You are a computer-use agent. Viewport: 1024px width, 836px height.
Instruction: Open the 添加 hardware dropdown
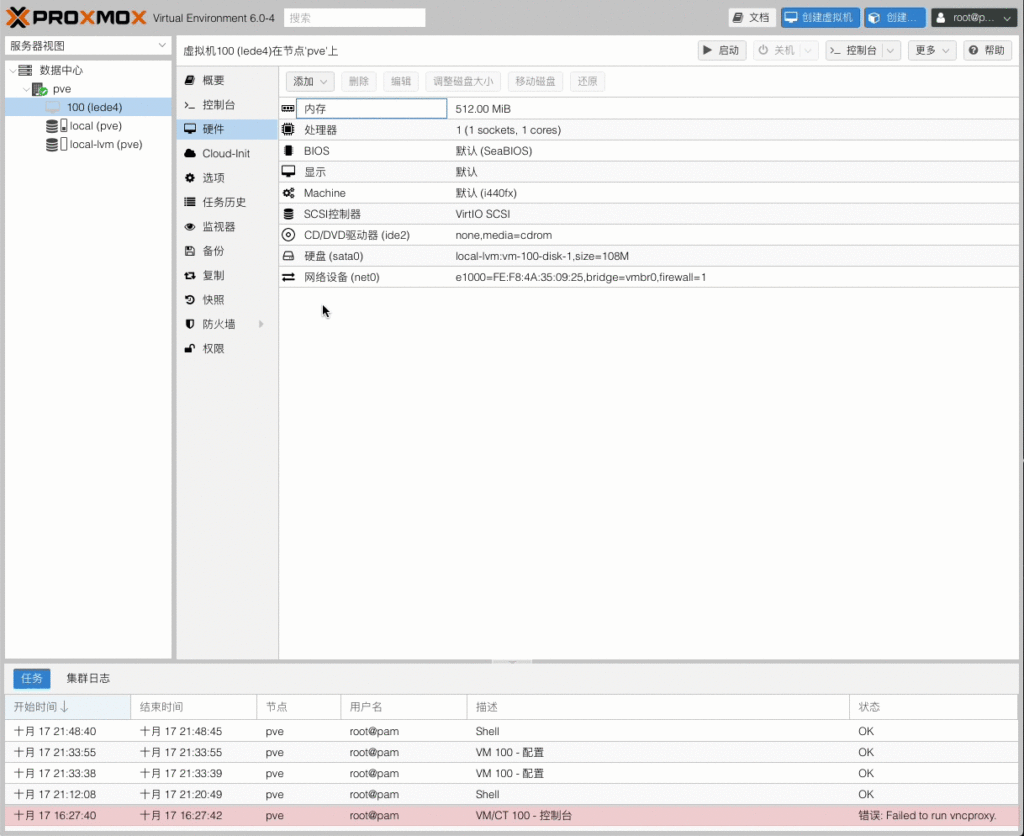pyautogui.click(x=310, y=82)
